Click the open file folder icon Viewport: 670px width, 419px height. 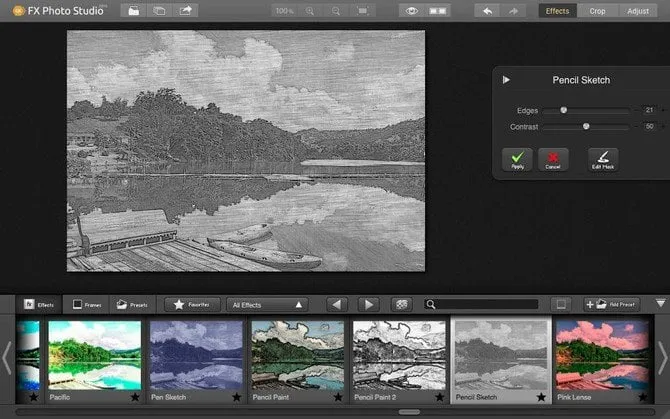133,11
